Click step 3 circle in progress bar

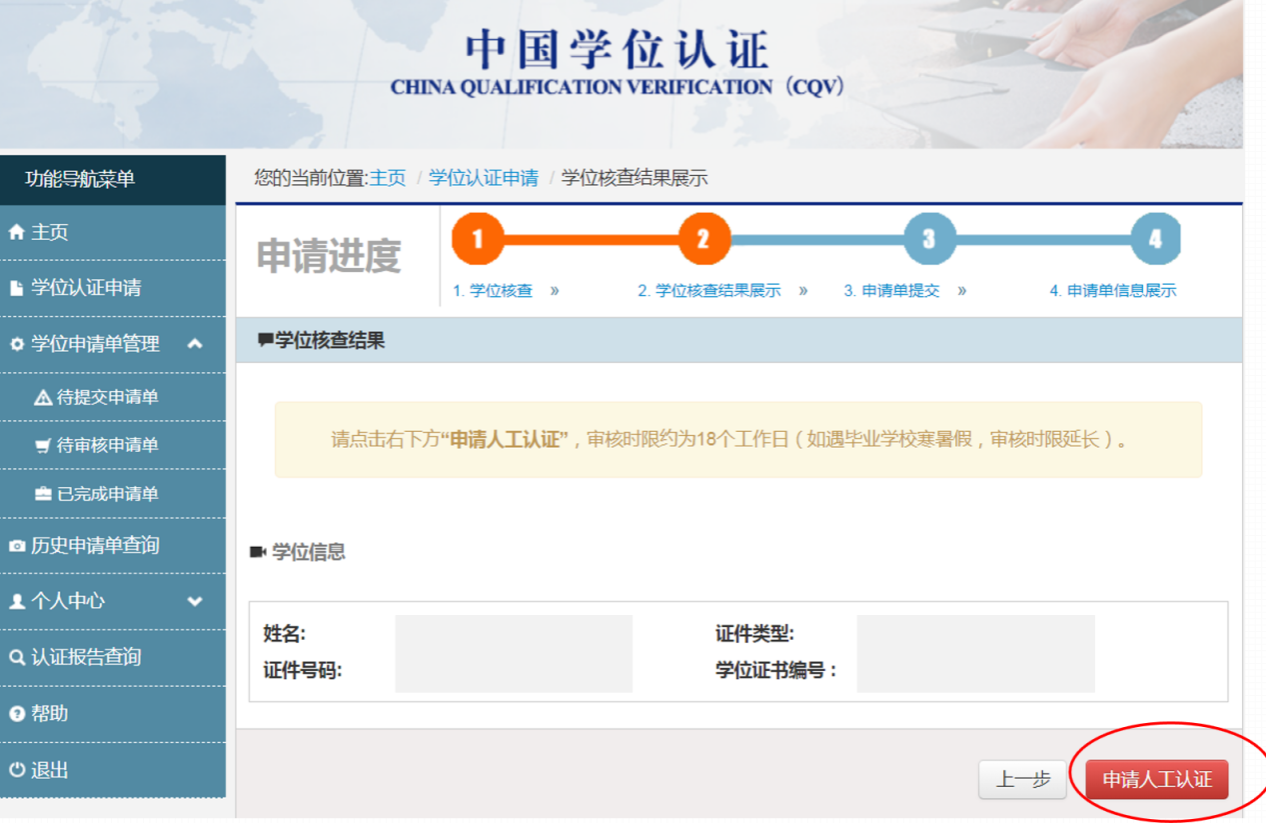click(x=929, y=239)
